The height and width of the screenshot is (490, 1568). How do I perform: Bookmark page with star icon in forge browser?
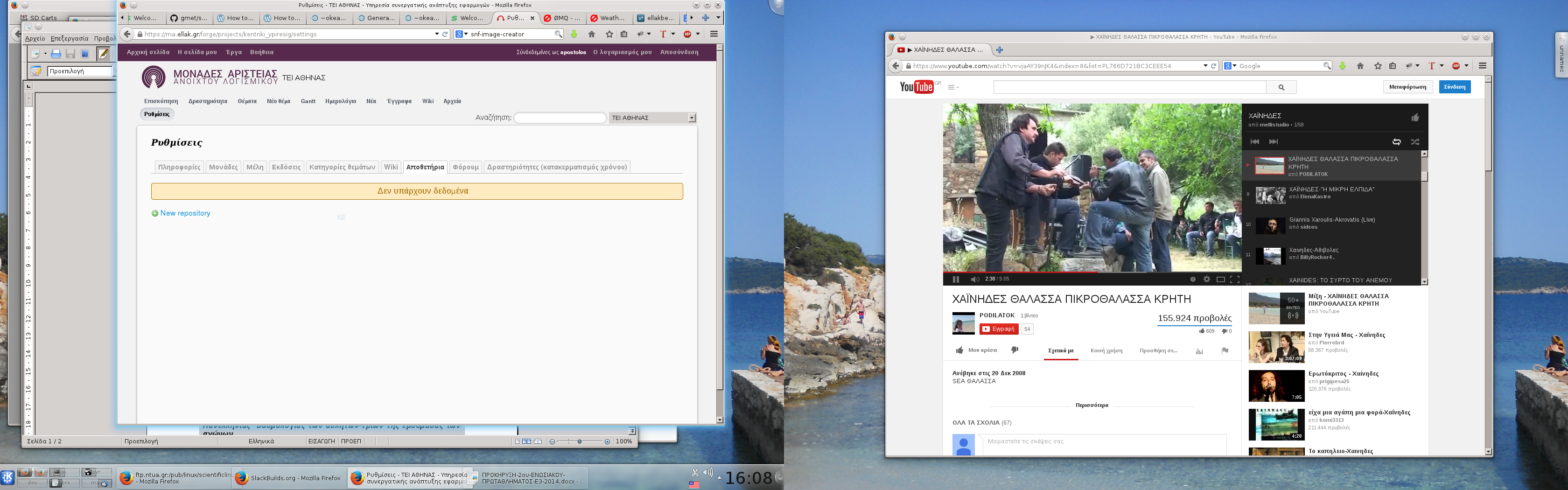[x=609, y=34]
